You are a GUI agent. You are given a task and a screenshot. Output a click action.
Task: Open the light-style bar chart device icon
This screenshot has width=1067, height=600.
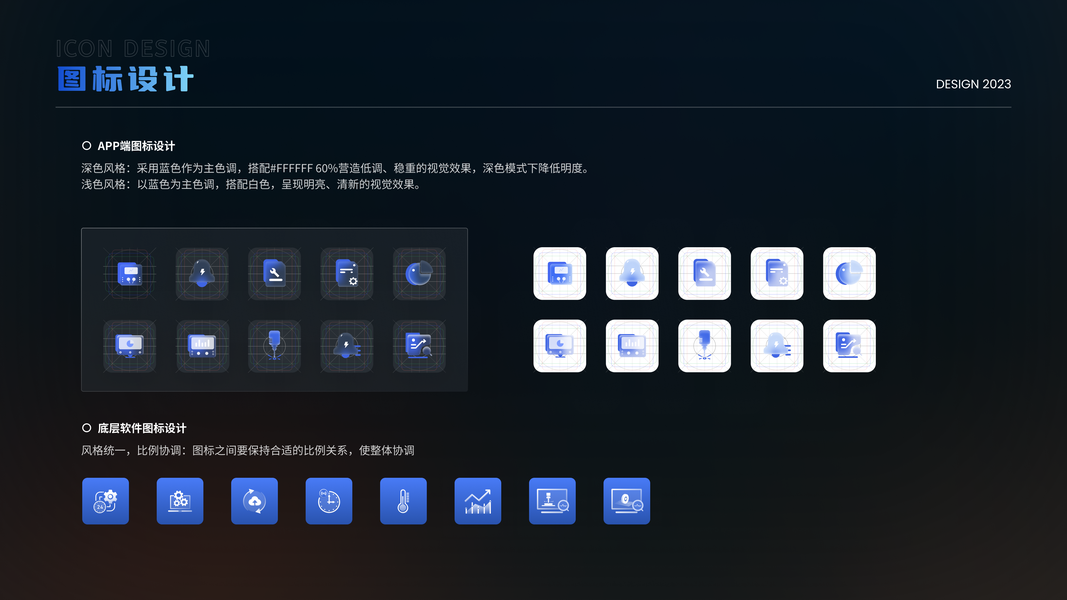click(x=632, y=346)
